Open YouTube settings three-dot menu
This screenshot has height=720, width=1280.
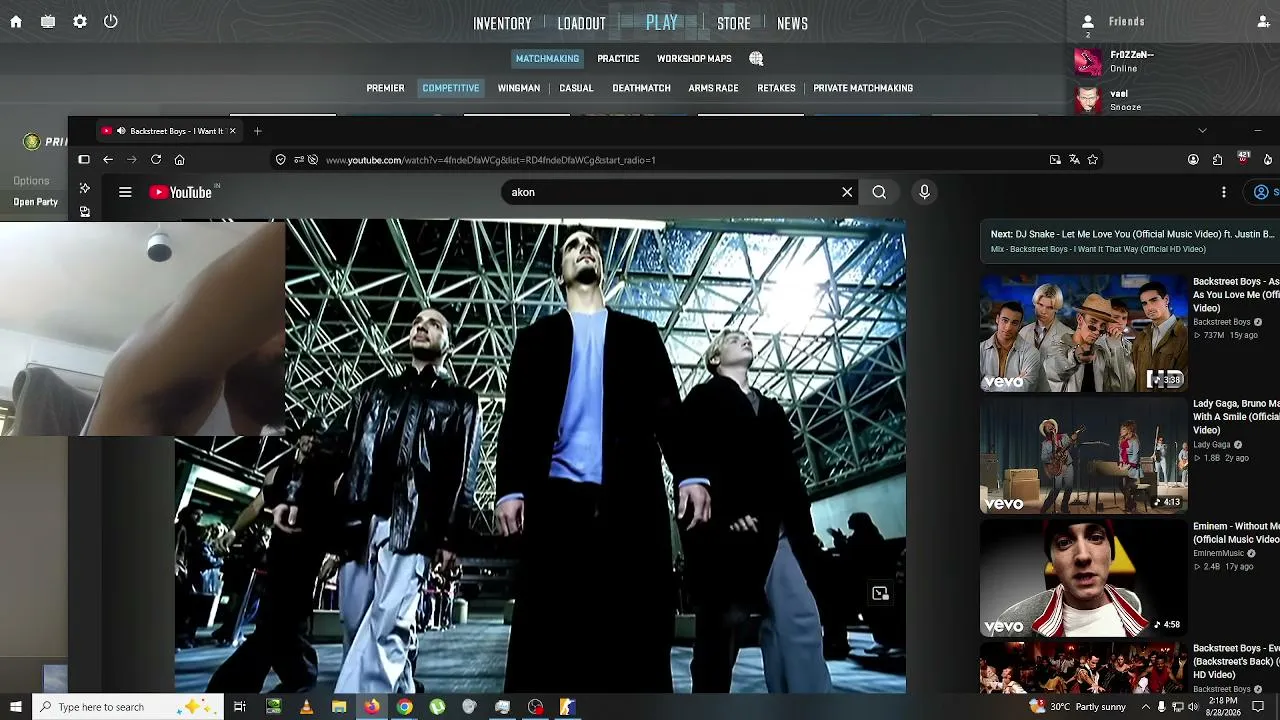[1224, 192]
